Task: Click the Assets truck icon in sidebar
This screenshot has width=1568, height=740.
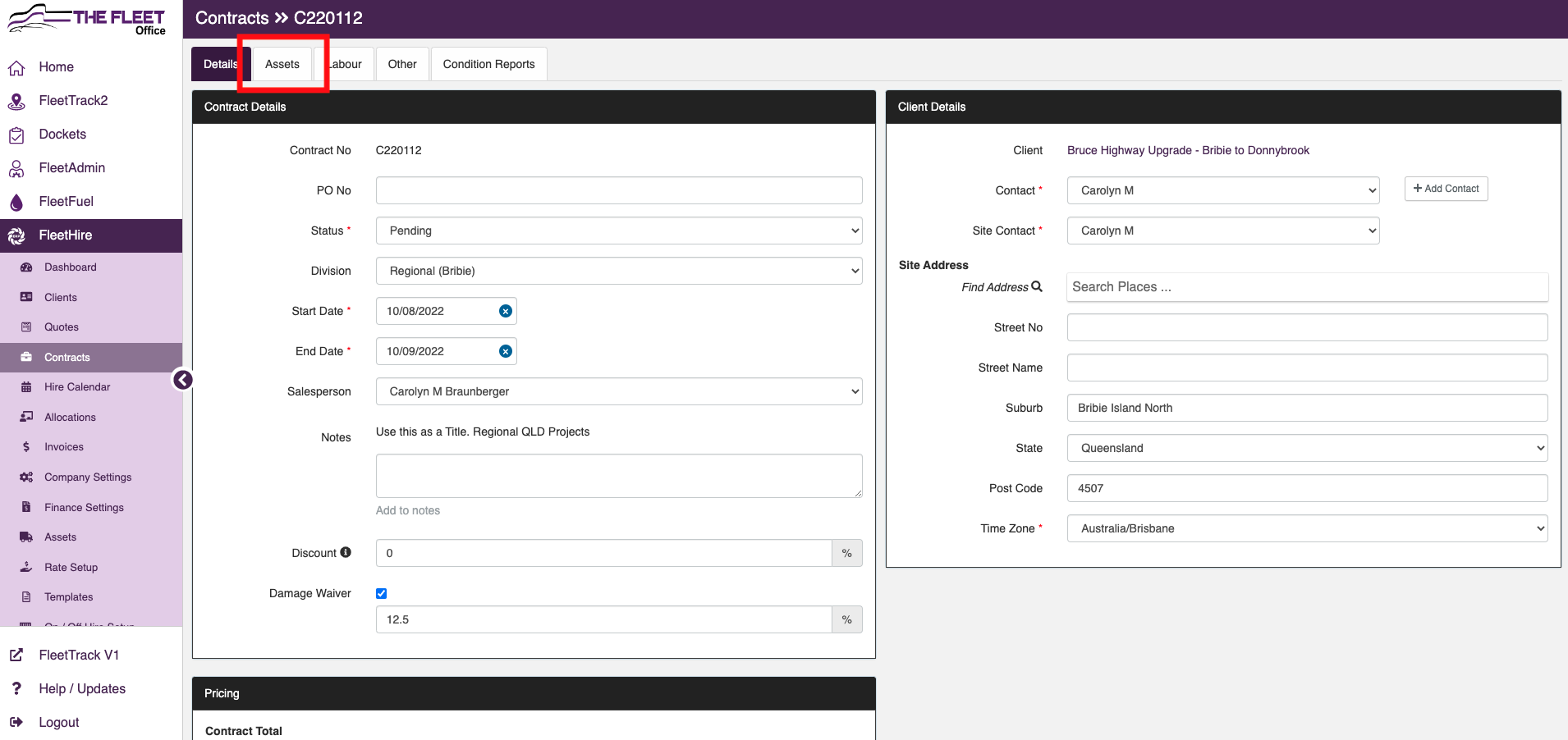Action: [26, 537]
